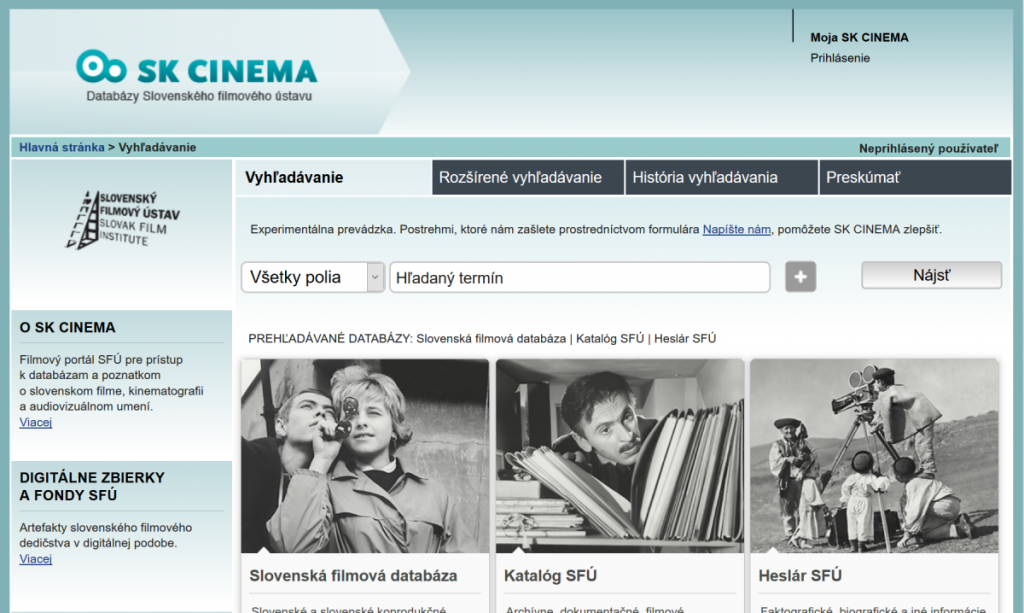This screenshot has height=613, width=1024.
Task: Select the Heslár SFÚ photo thumbnail
Action: pyautogui.click(x=873, y=455)
